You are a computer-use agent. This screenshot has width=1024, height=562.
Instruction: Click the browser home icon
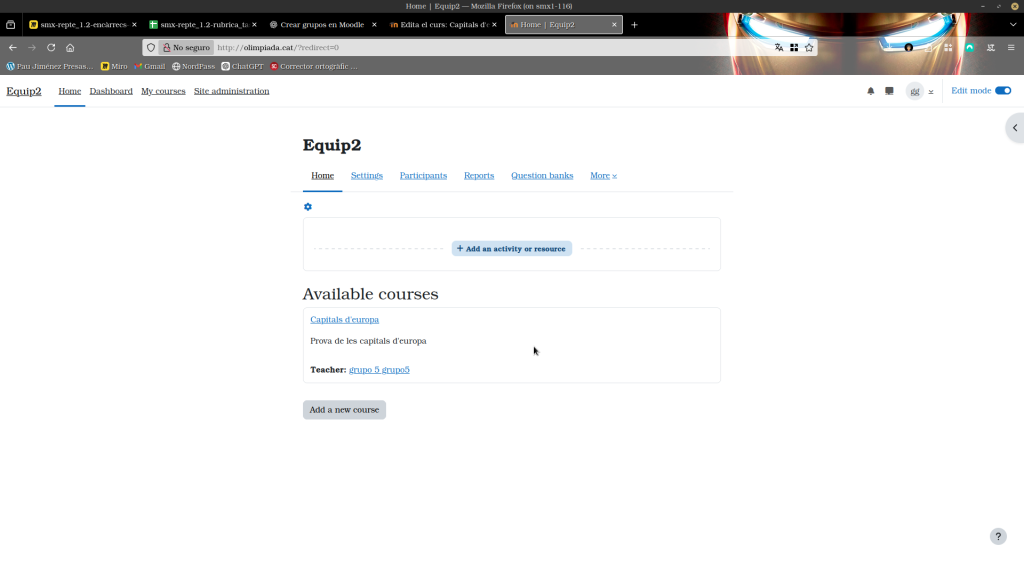click(70, 47)
